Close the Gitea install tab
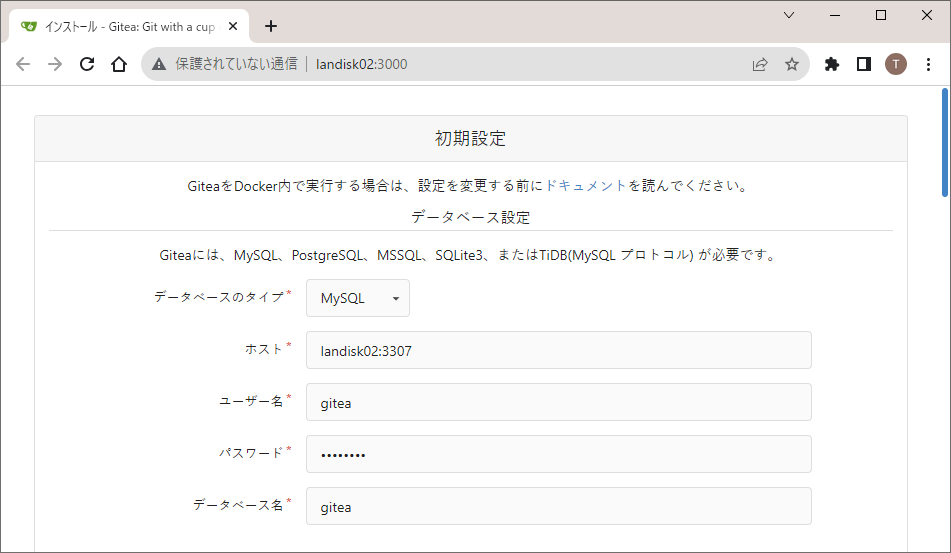Screen dimensions: 951x553 [x=236, y=26]
